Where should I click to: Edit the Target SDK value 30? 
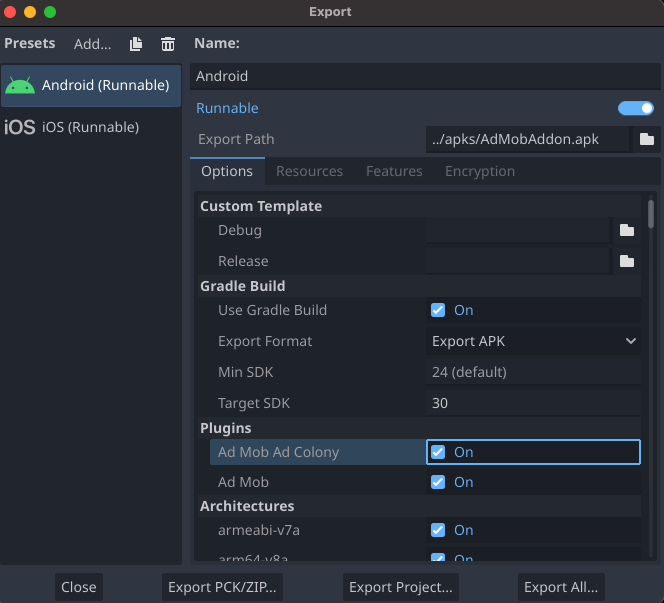coord(533,403)
